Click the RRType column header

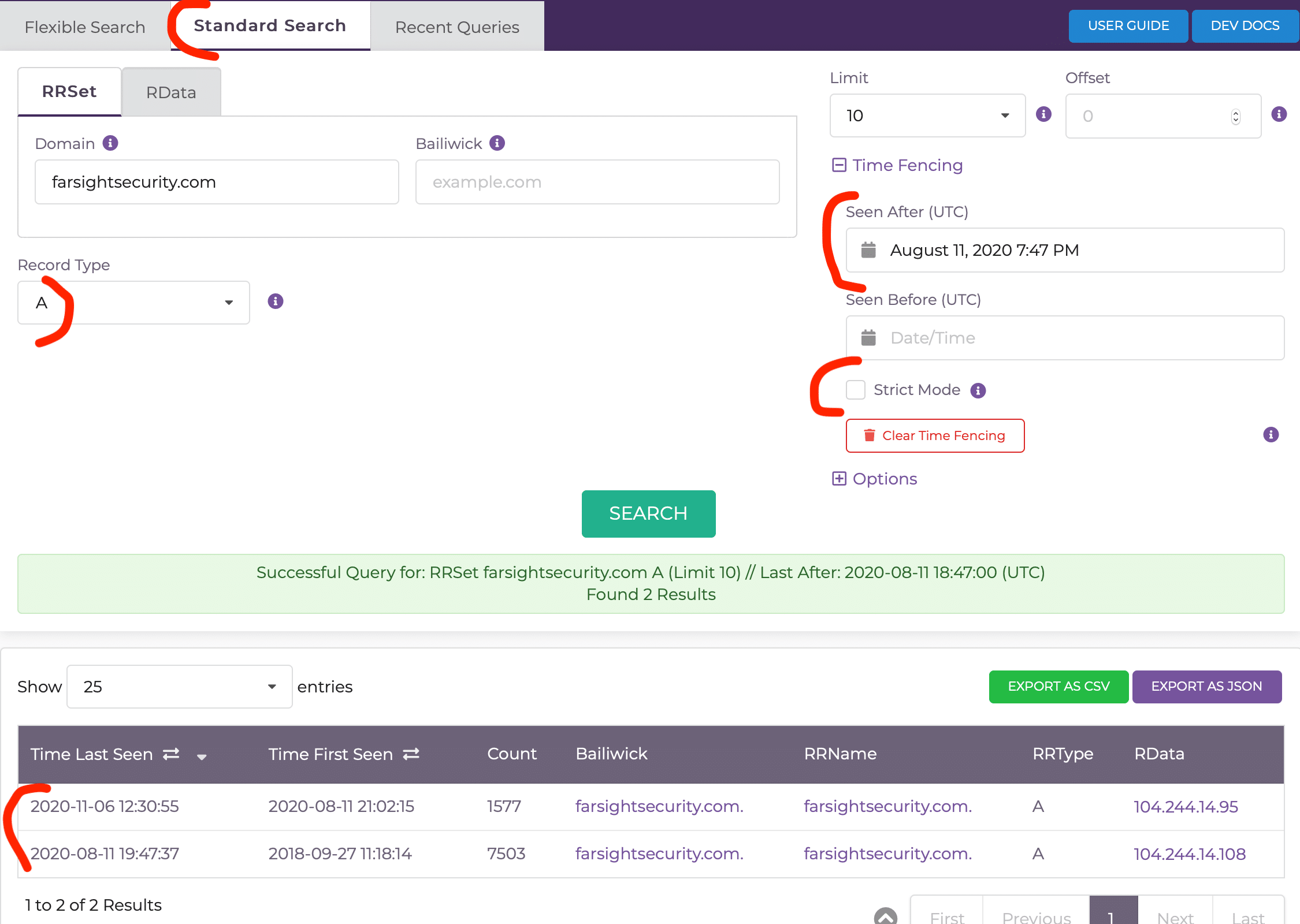point(1063,754)
